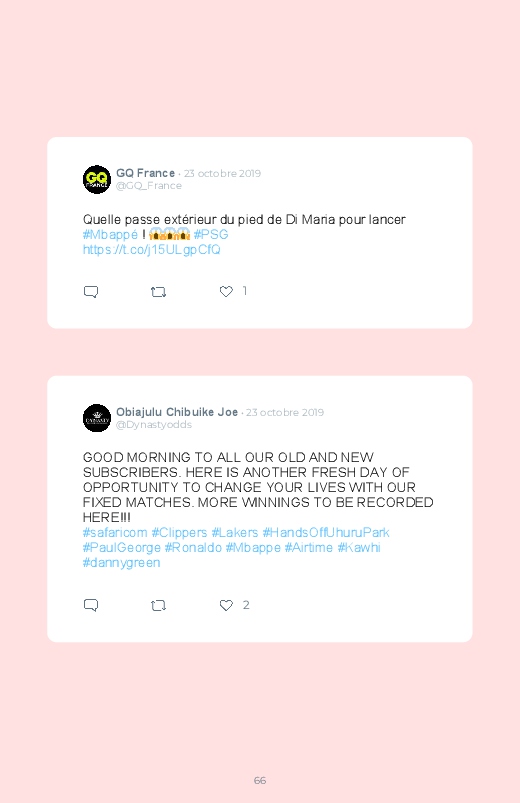The image size is (520, 803).
Task: Open the #dannygreen hashtag
Action: (x=121, y=562)
